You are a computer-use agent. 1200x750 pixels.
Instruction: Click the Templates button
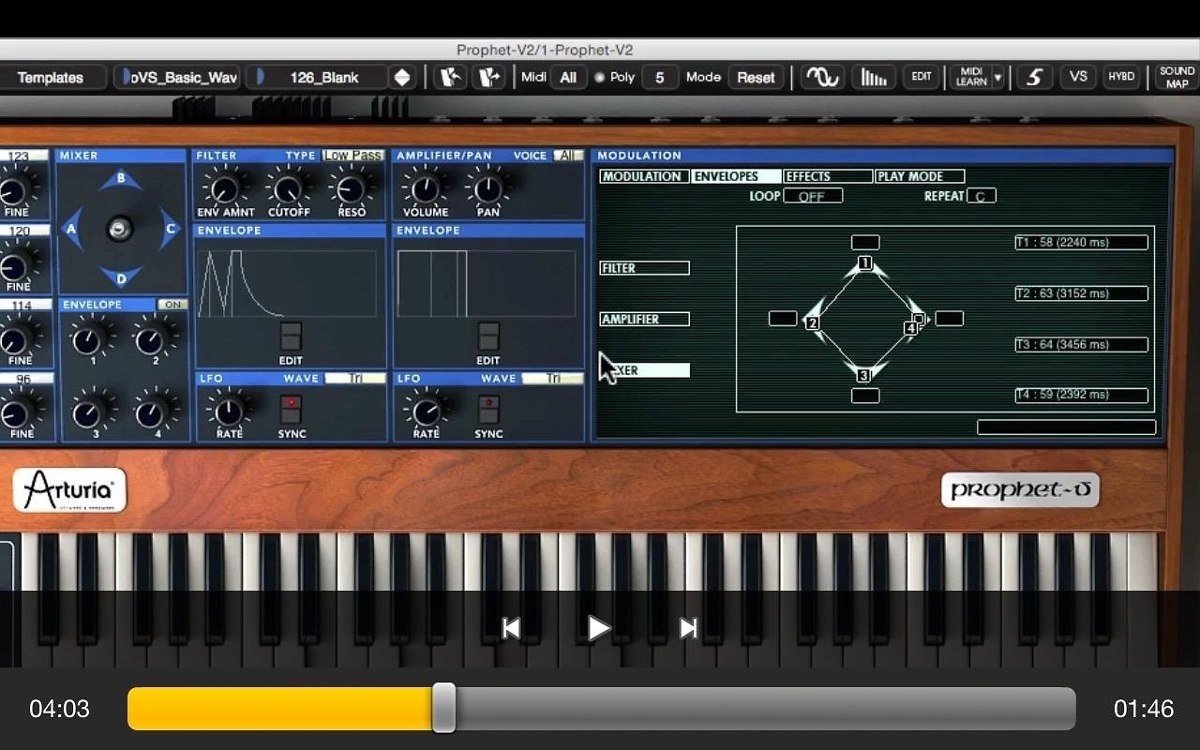tap(51, 77)
